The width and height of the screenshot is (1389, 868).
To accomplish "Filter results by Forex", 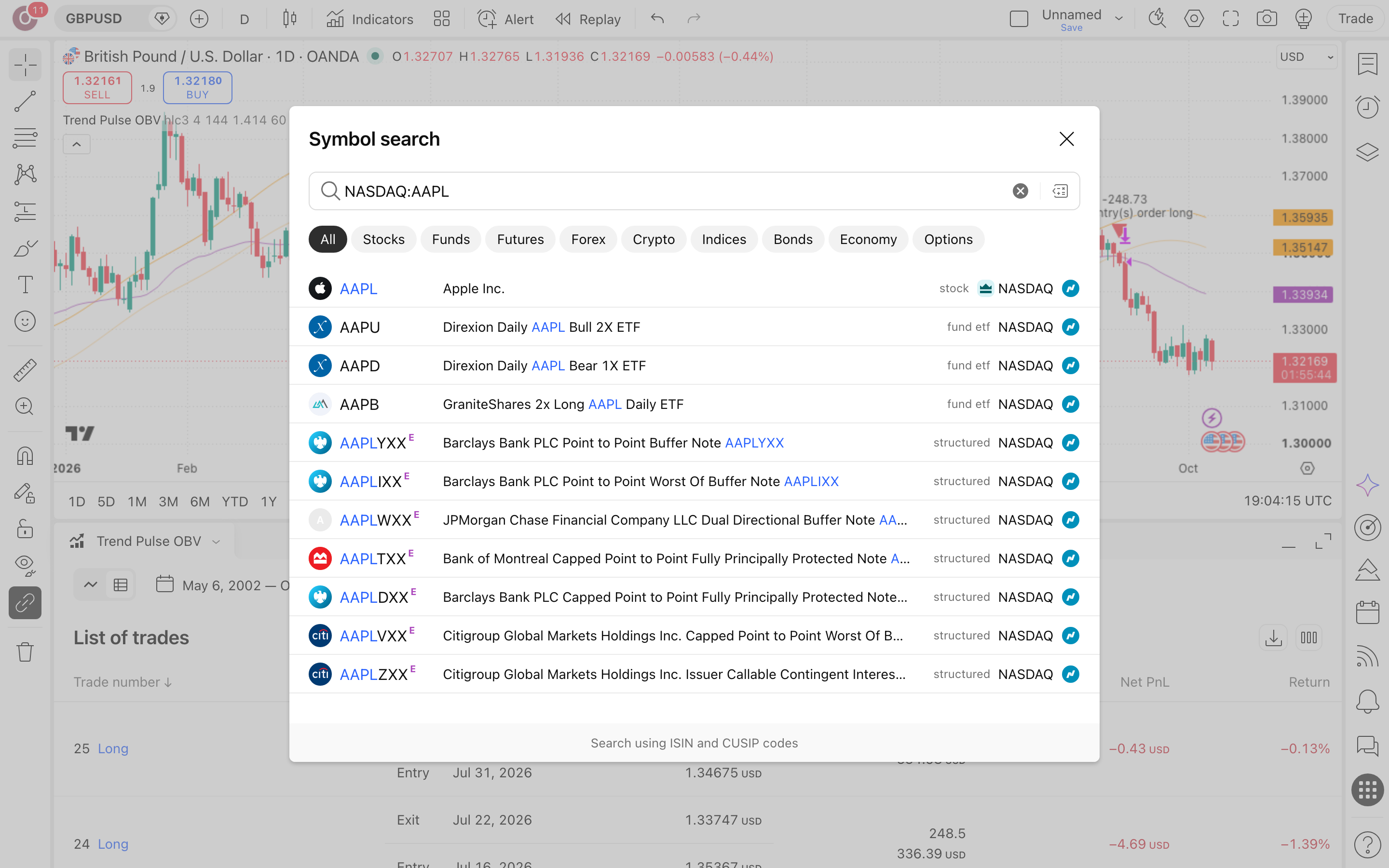I will click(588, 239).
